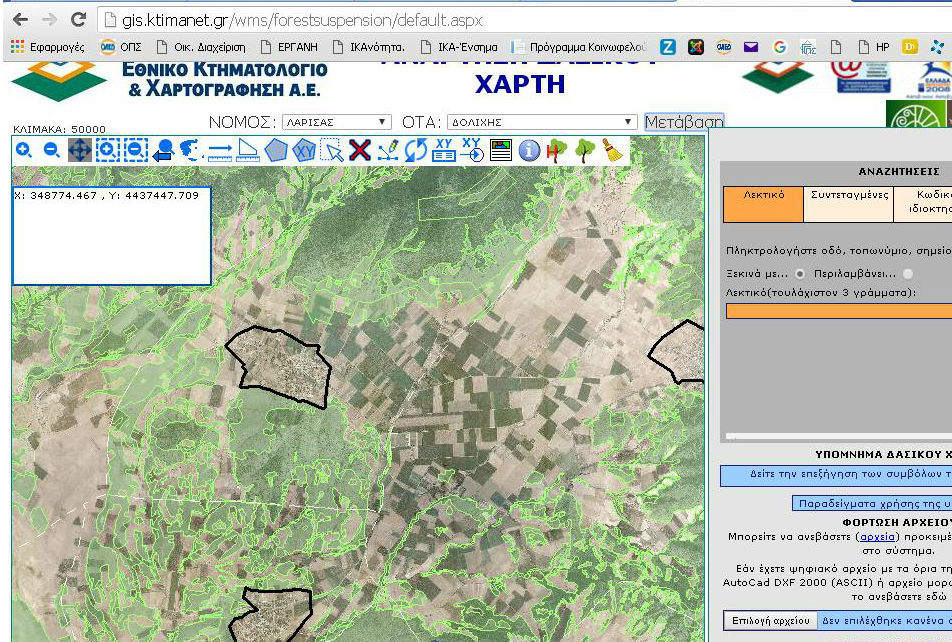
Task: Select the zoom out magnifier tool
Action: [52, 150]
